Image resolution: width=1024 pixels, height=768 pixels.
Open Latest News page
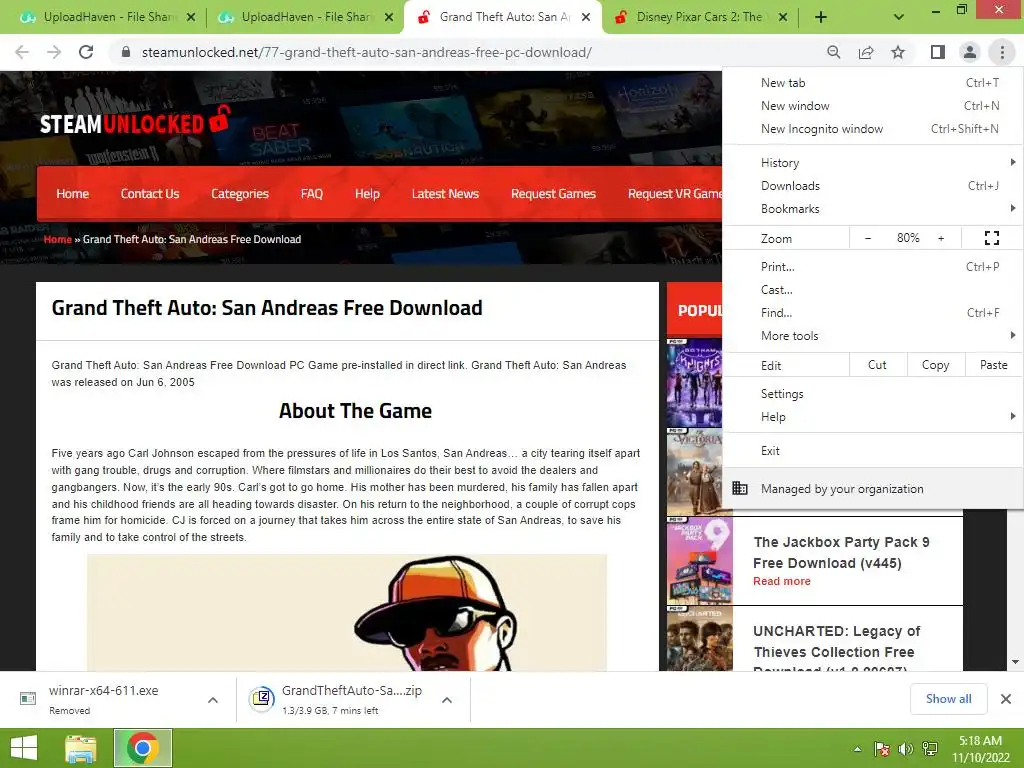pyautogui.click(x=445, y=193)
